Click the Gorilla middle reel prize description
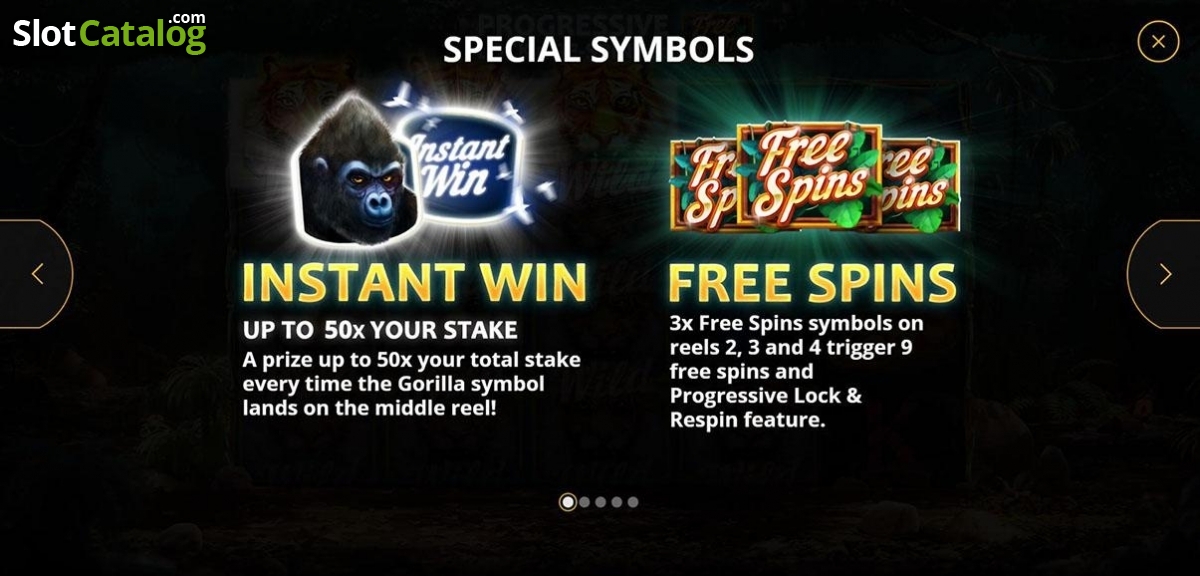Viewport: 1200px width, 576px height. tap(412, 384)
